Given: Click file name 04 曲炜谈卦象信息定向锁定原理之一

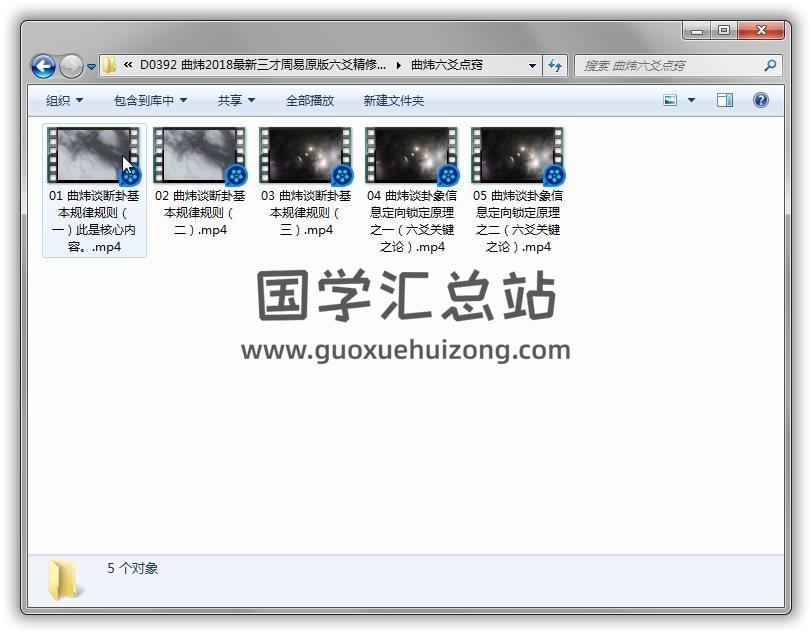Looking at the screenshot, I should click(412, 221).
